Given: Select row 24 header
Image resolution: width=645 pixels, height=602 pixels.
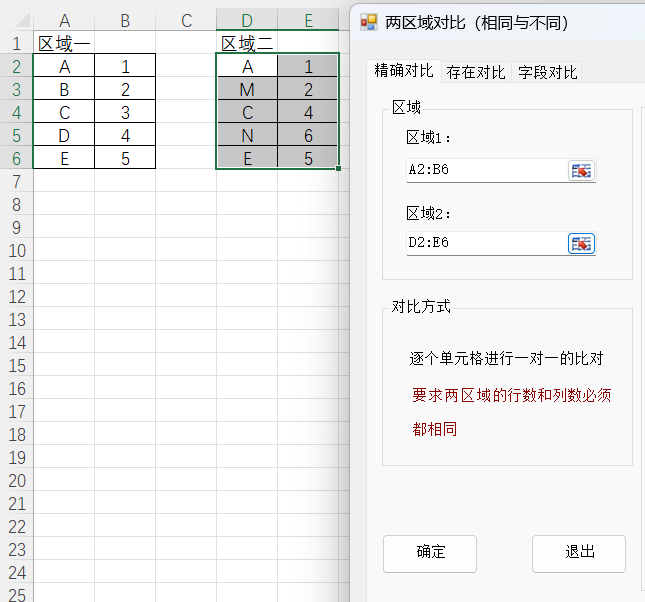Looking at the screenshot, I should [16, 572].
